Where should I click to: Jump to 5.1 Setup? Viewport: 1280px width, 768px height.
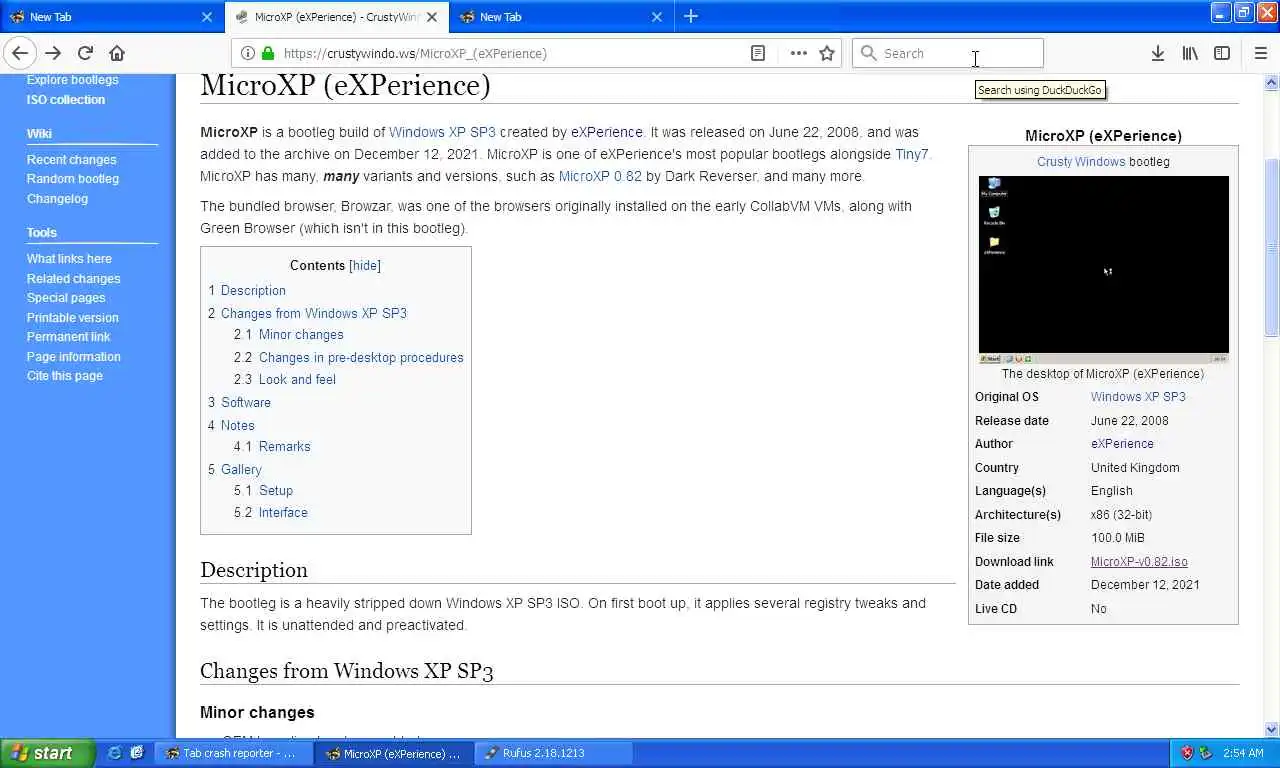[263, 490]
